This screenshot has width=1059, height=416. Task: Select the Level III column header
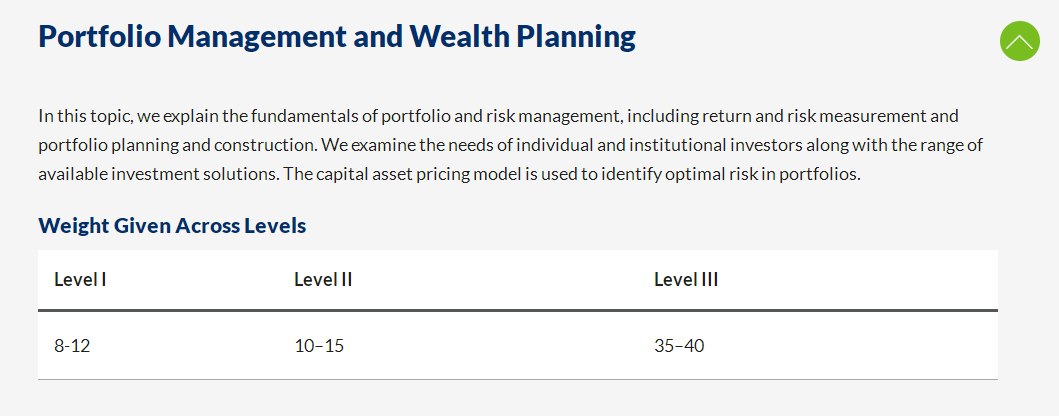coord(686,280)
